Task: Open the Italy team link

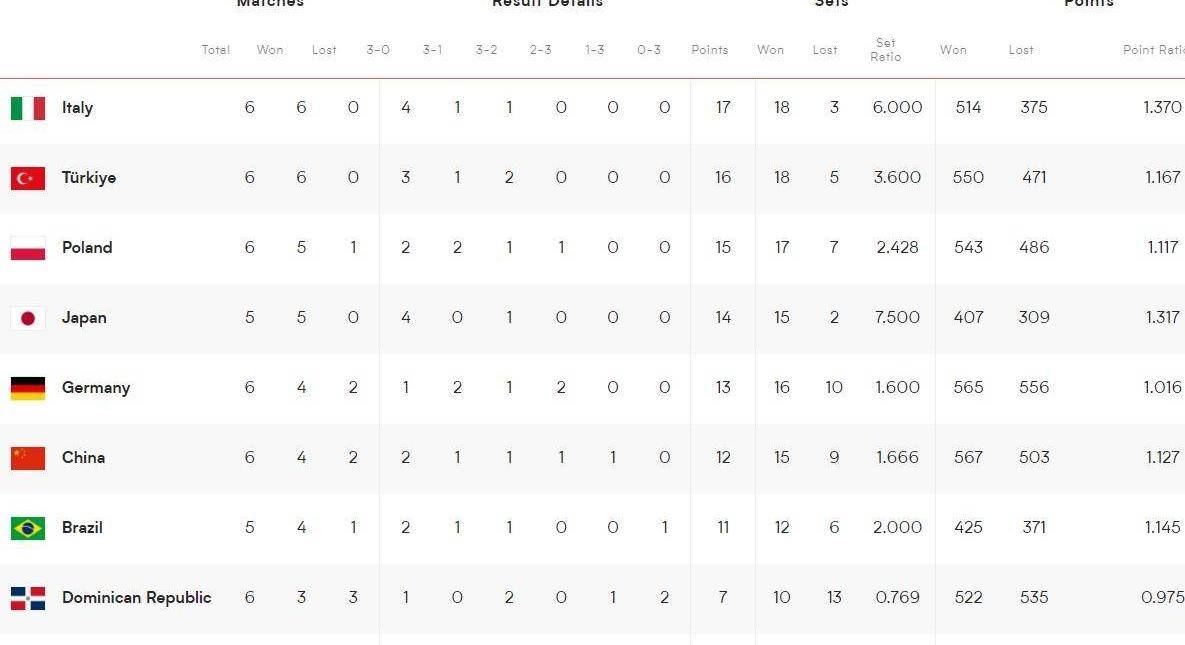Action: click(x=77, y=108)
